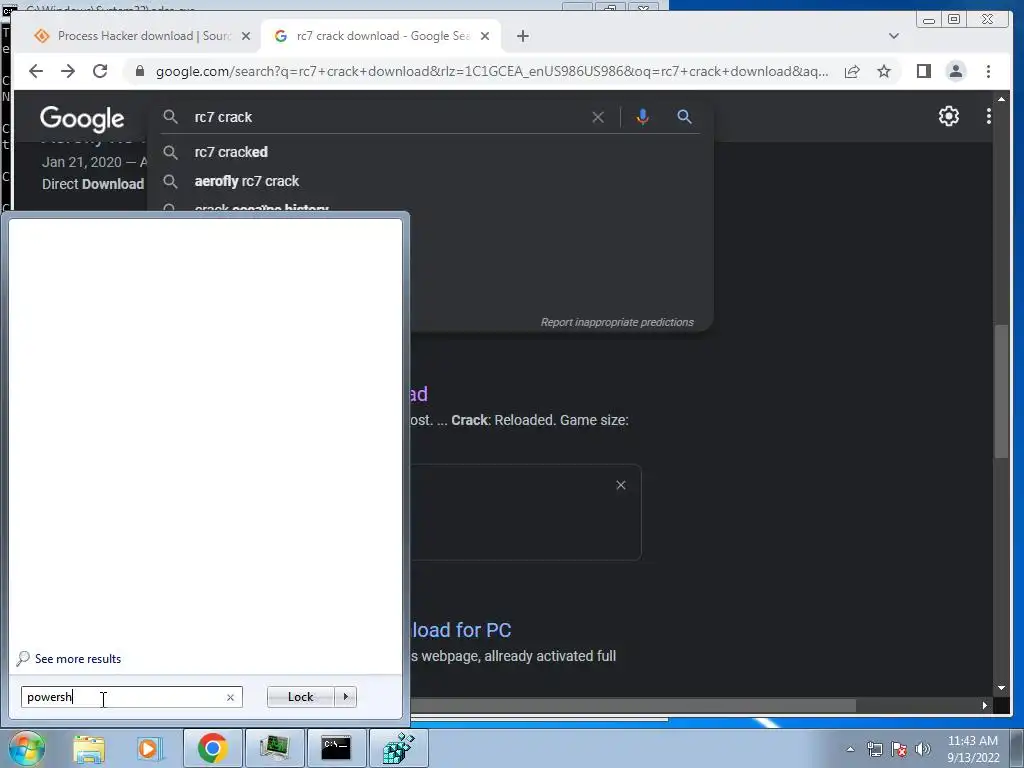
Task: Click 'Report inappropriate predictions'
Action: pyautogui.click(x=616, y=322)
